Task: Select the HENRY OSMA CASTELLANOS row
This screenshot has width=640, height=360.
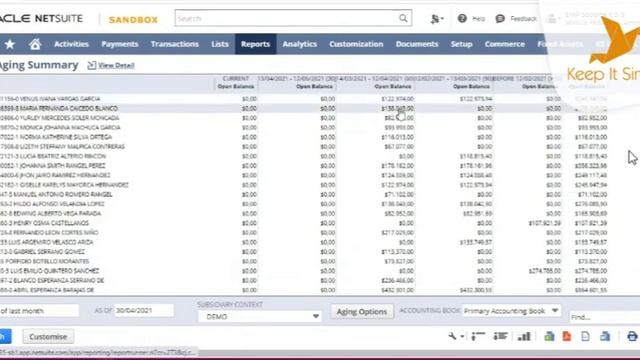Action: tap(304, 223)
